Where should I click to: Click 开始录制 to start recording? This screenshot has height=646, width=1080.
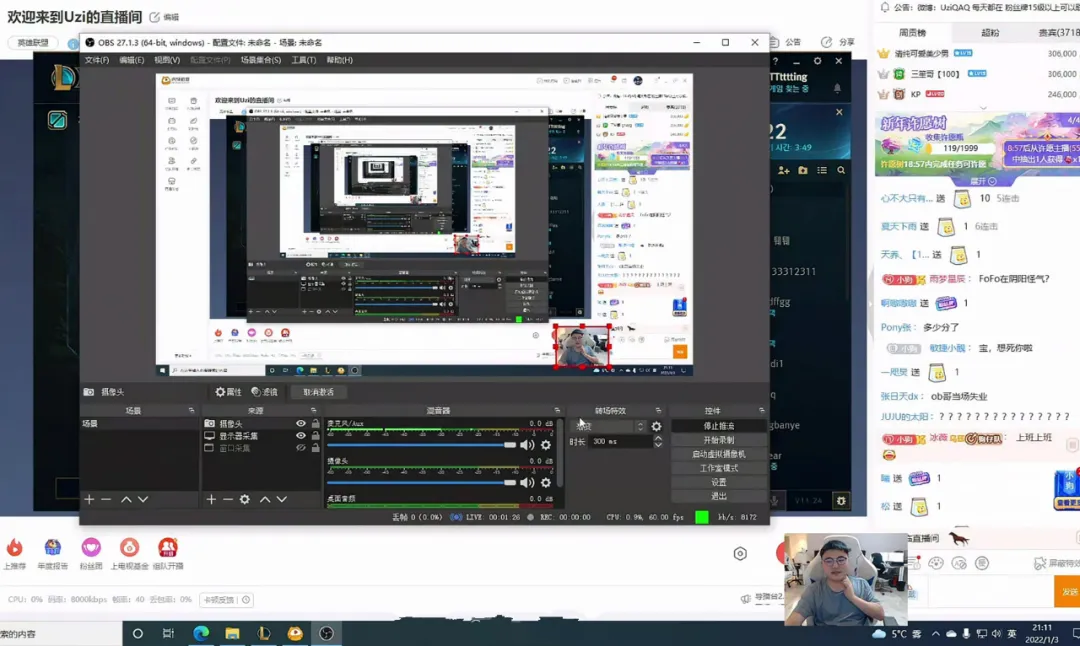718,440
